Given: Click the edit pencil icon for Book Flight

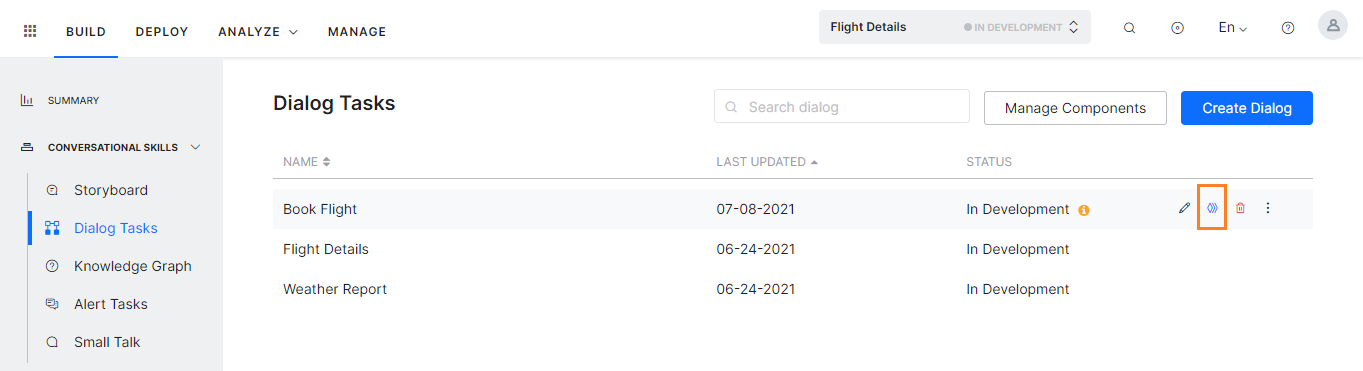Looking at the screenshot, I should pos(1184,209).
